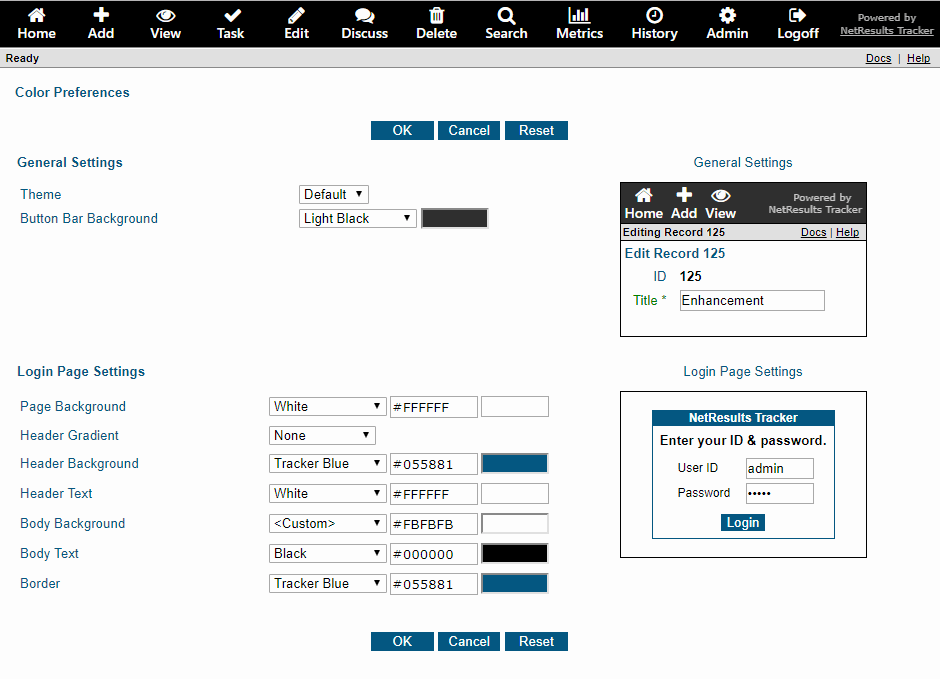Click the User ID field in login preview
Viewport: 940px width, 679px height.
(x=780, y=468)
